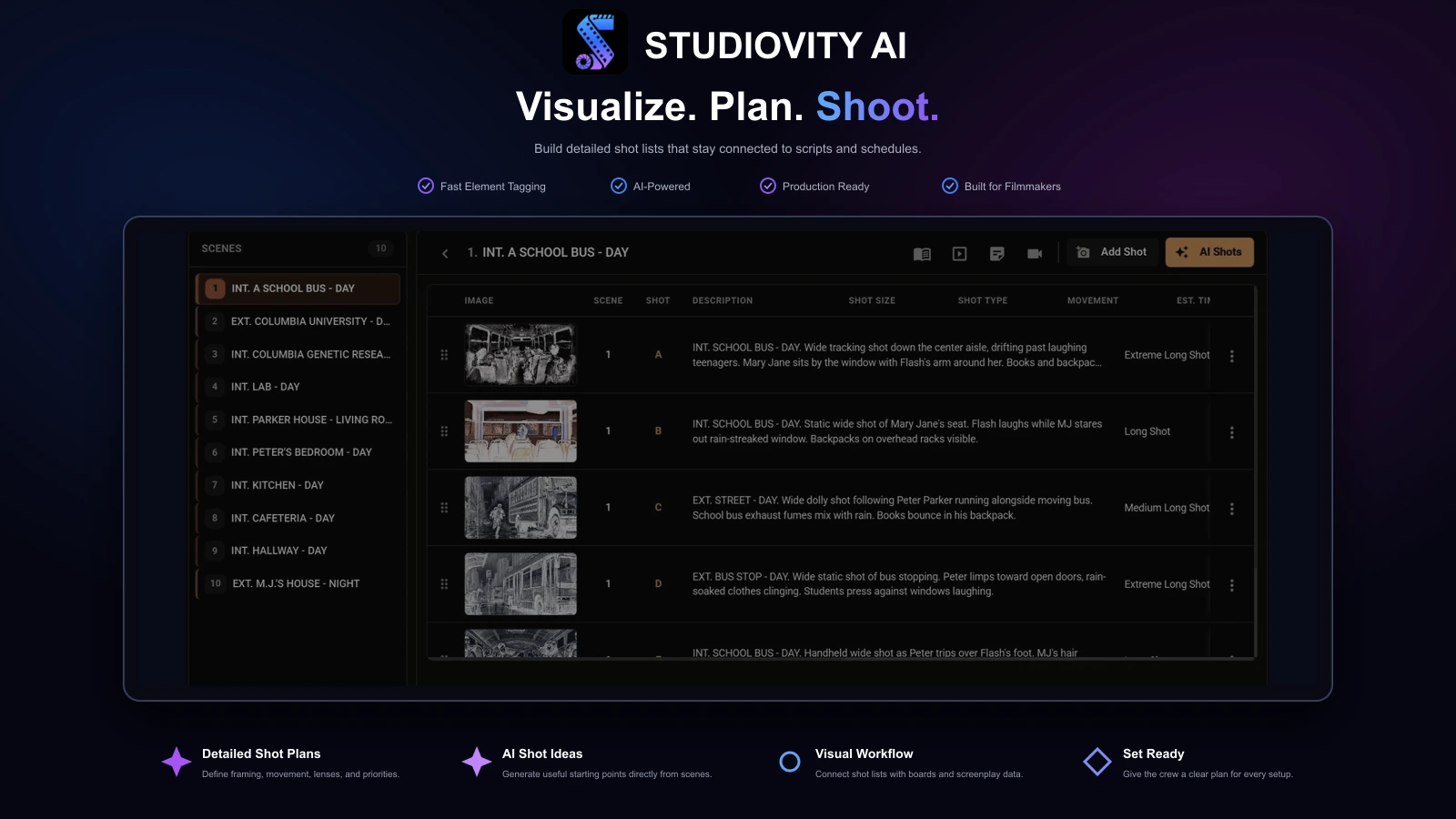This screenshot has height=819, width=1456.
Task: Click the Set Ready diamond icon
Action: coord(1097,762)
